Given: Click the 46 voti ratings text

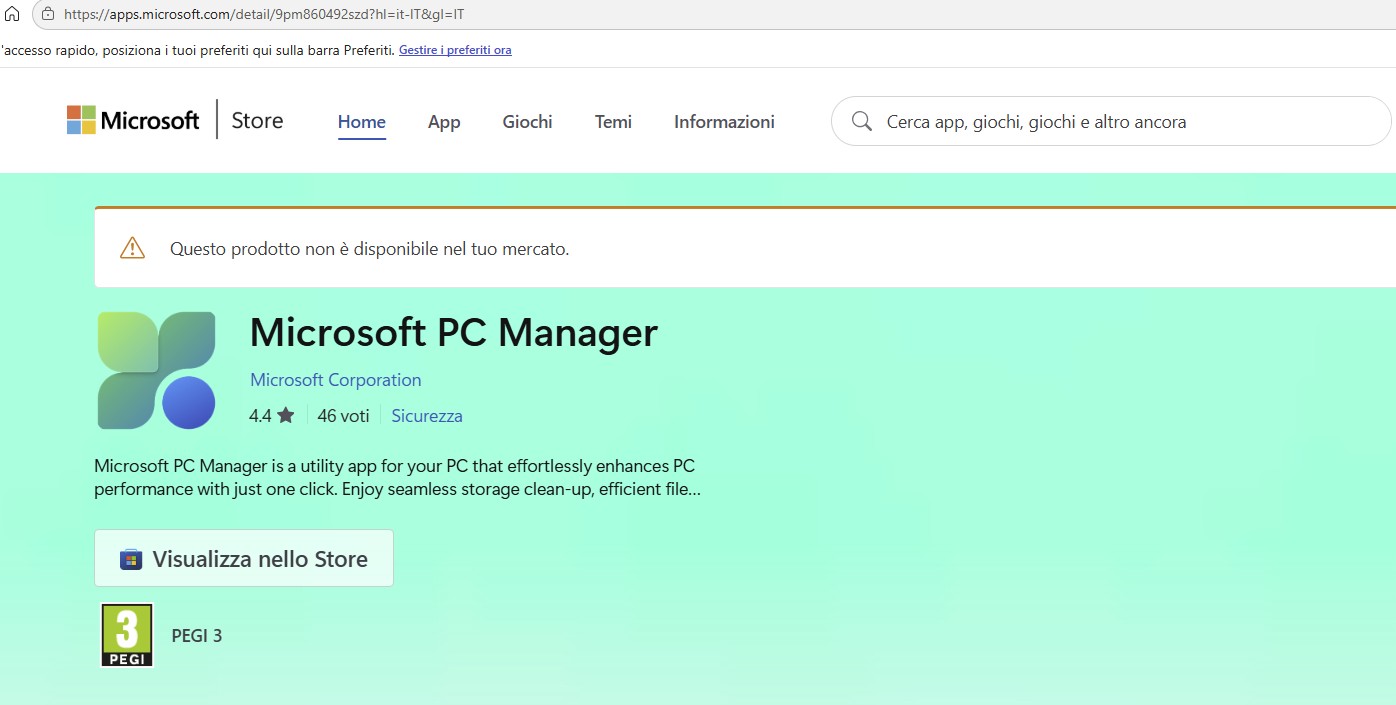Looking at the screenshot, I should (343, 416).
